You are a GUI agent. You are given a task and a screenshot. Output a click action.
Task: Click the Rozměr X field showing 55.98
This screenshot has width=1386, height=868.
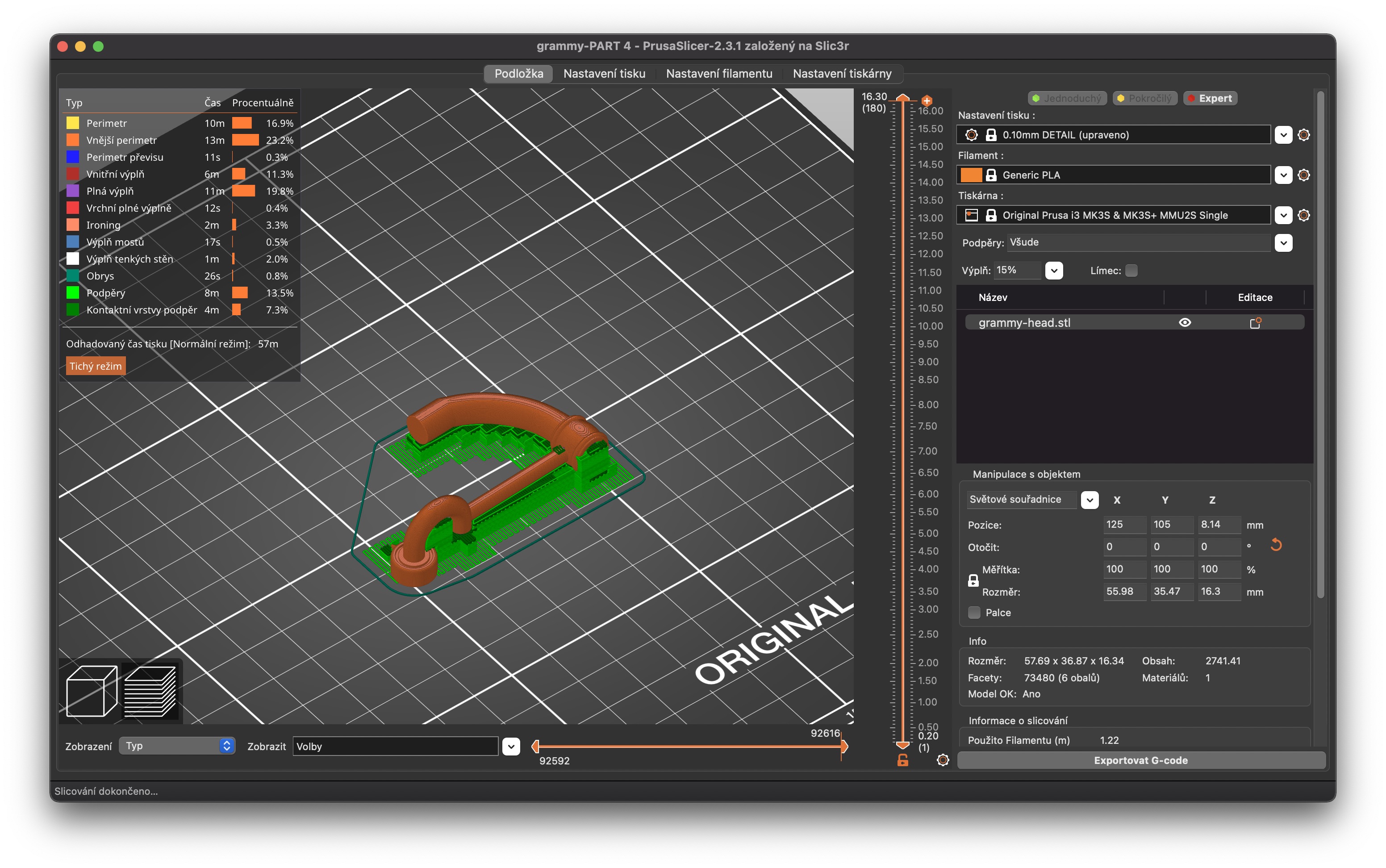tap(1124, 591)
